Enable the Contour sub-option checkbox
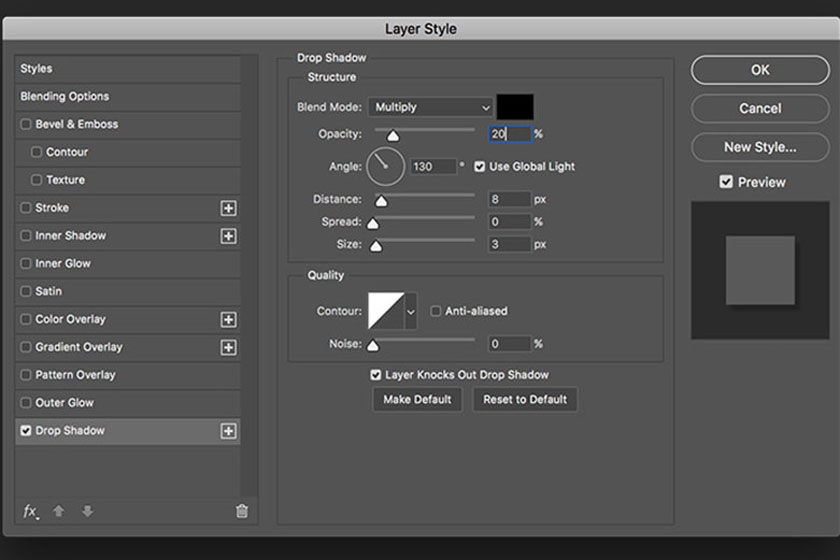Image resolution: width=840 pixels, height=560 pixels. tap(36, 152)
